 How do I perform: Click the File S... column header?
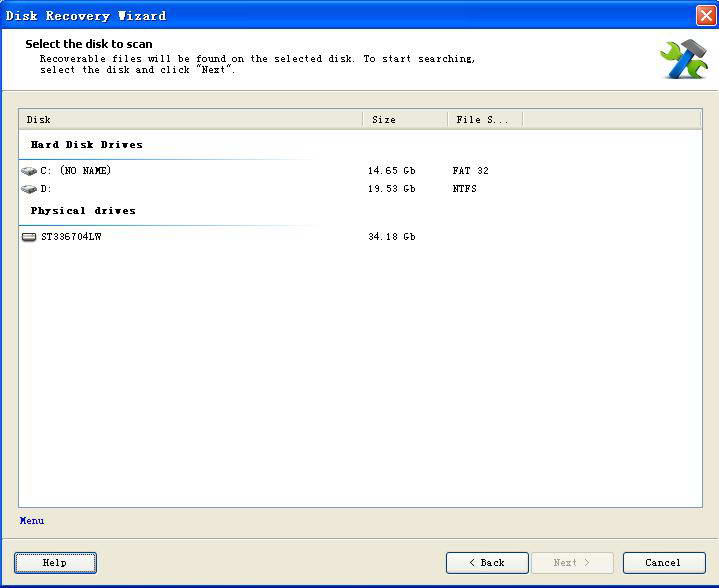click(485, 120)
